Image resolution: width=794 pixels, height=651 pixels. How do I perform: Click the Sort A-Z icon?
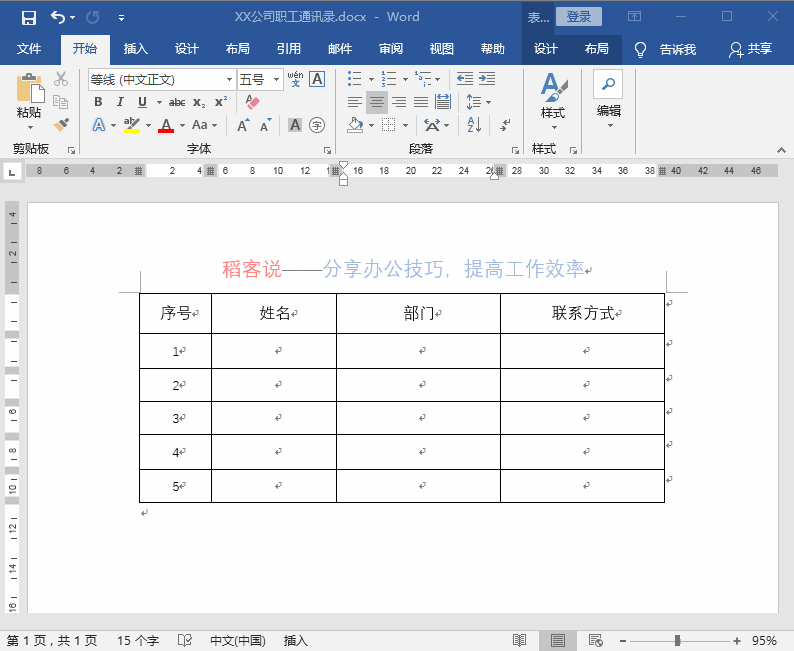(x=474, y=125)
